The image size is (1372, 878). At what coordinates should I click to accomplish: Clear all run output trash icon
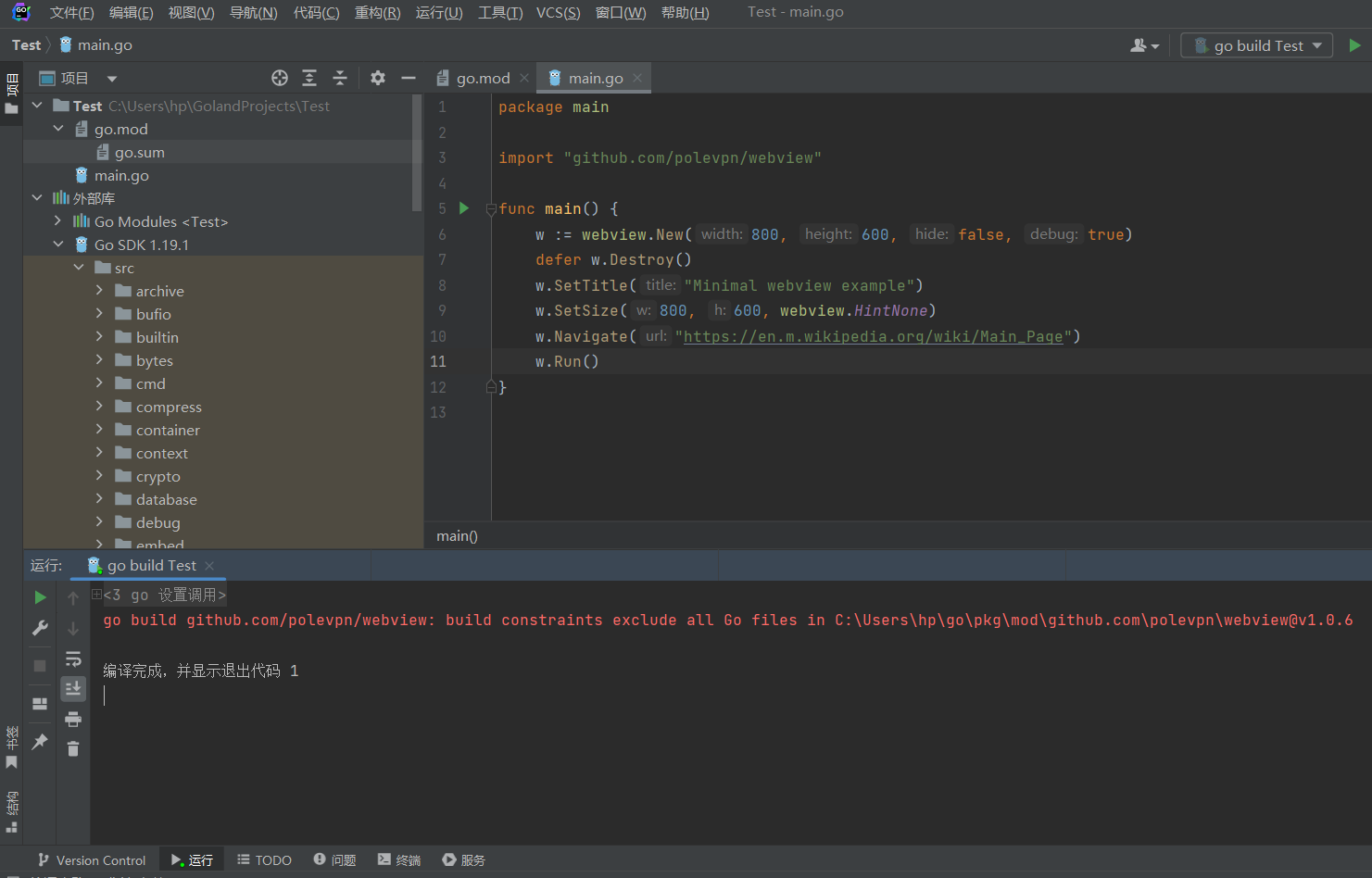pyautogui.click(x=73, y=748)
